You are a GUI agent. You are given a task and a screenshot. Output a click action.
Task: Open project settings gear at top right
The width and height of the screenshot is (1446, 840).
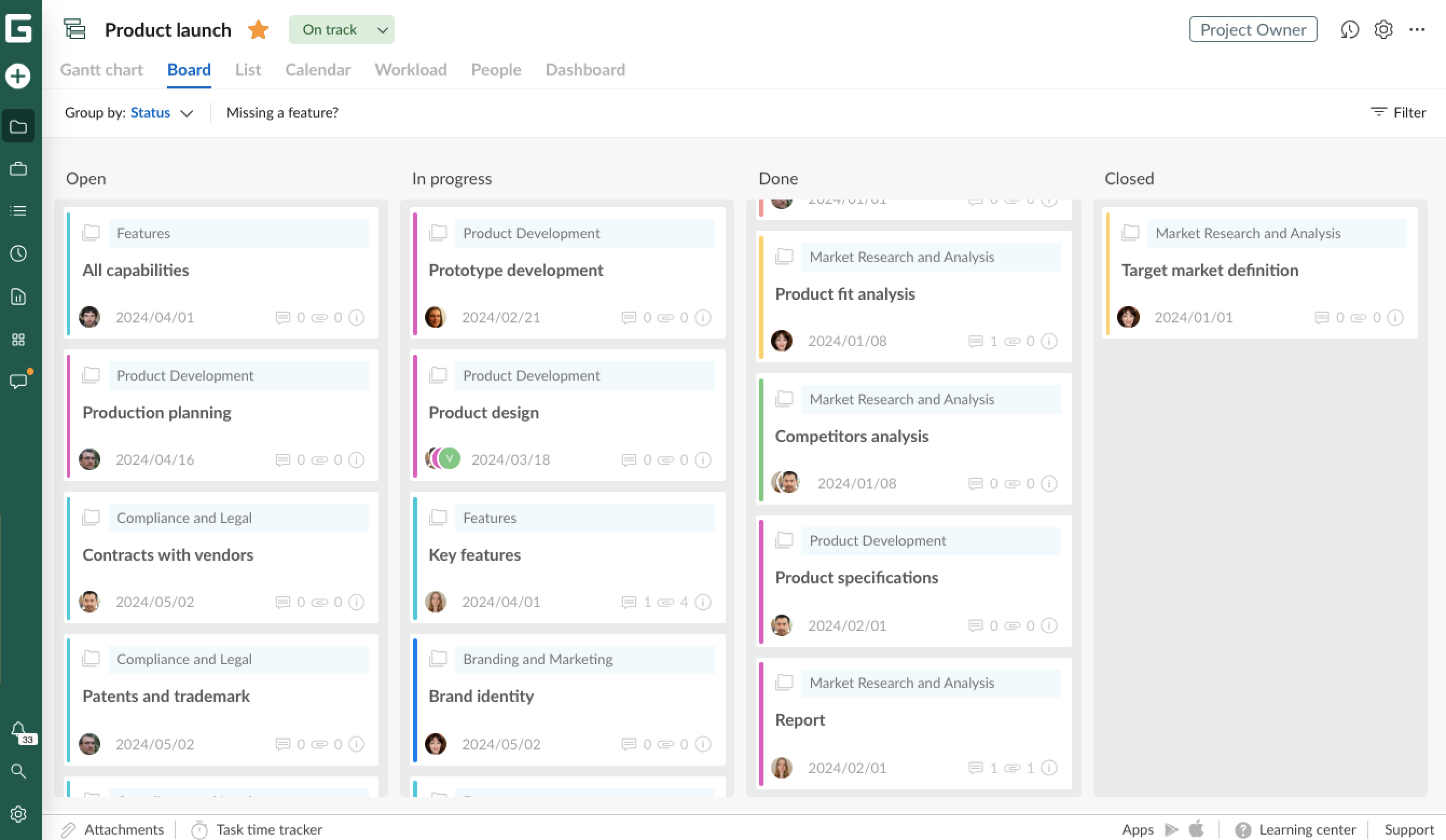(x=1383, y=29)
